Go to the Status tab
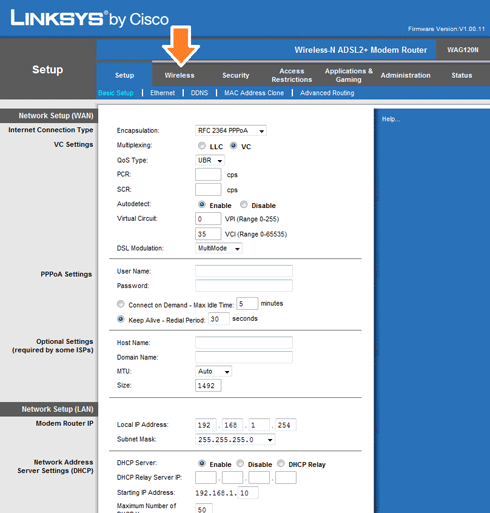Image resolution: width=490 pixels, height=513 pixels. [462, 75]
